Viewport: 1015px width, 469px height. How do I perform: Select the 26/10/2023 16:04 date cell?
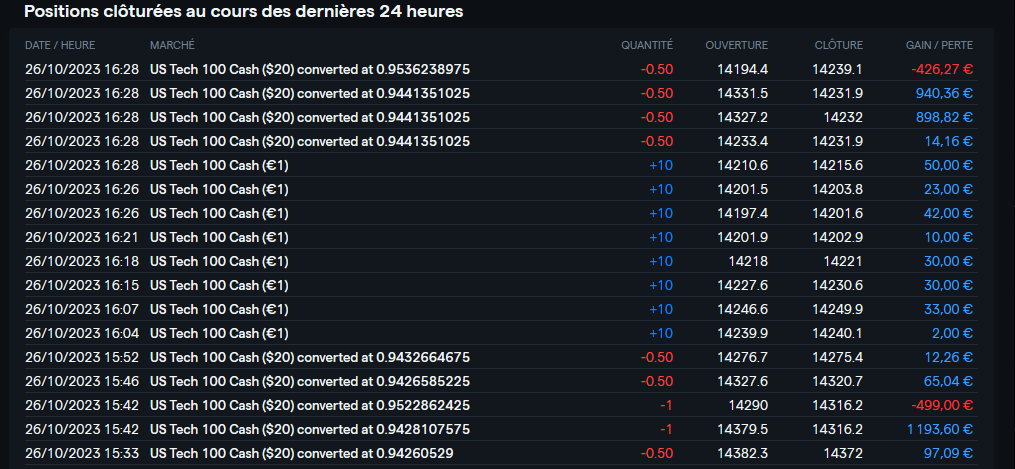click(81, 333)
